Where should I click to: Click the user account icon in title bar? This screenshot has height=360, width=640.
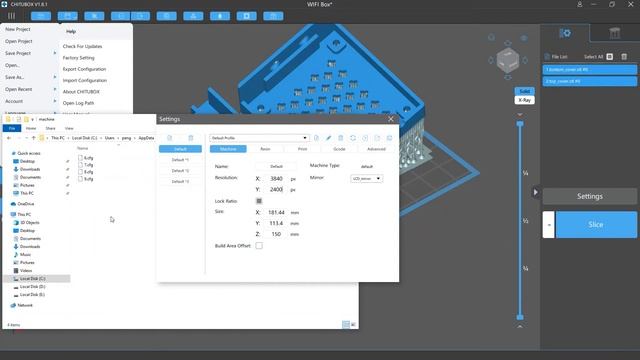point(580,4)
